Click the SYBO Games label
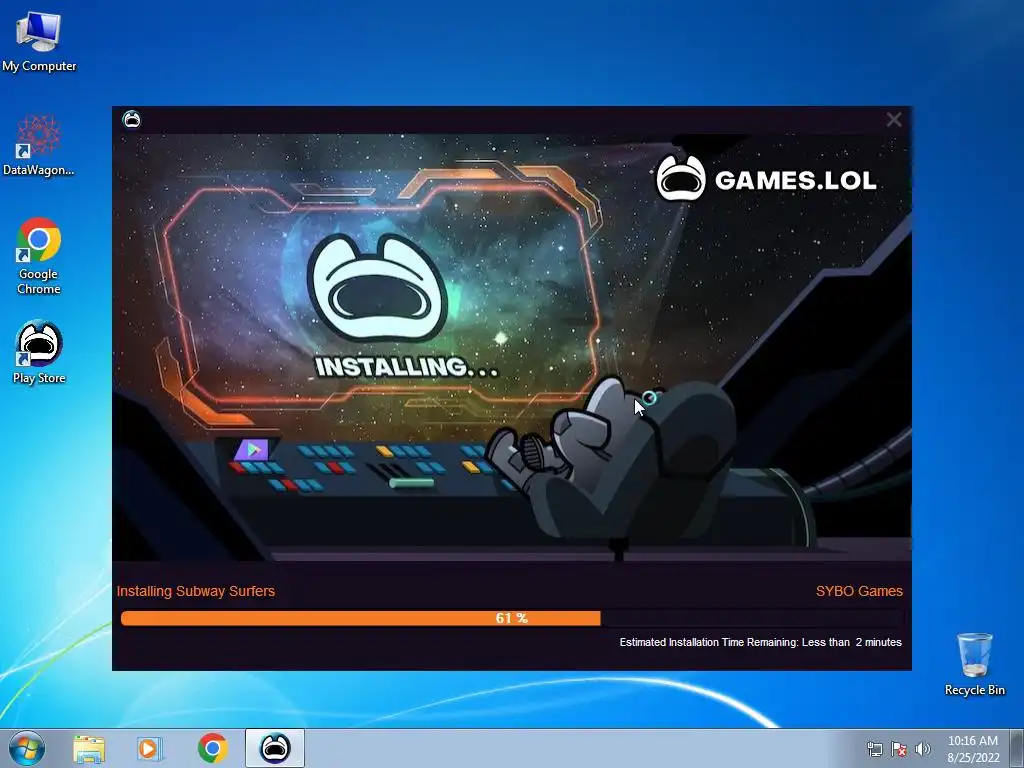 tap(859, 591)
